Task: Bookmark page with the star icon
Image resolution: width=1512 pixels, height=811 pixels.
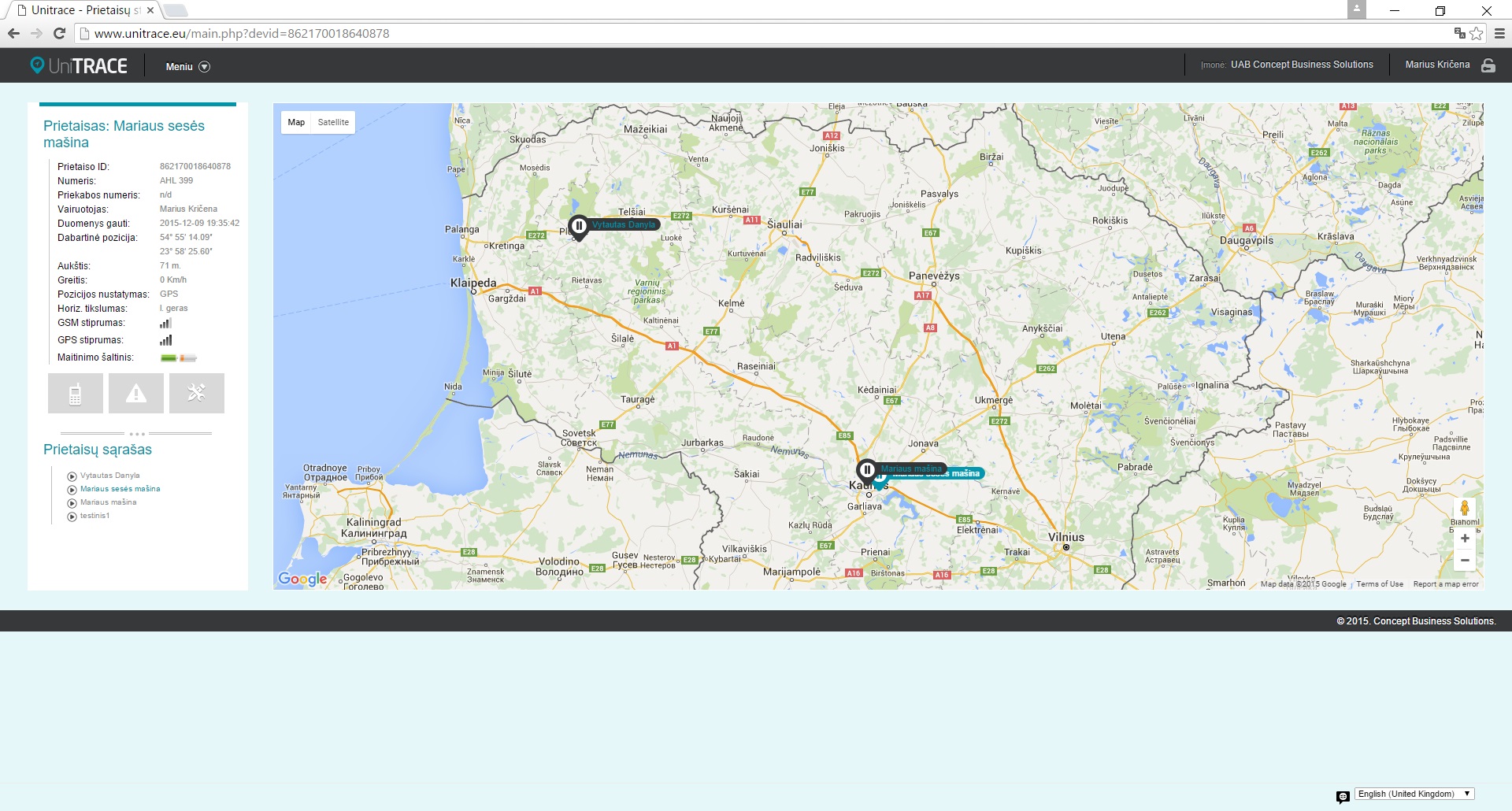Action: pos(1477,33)
